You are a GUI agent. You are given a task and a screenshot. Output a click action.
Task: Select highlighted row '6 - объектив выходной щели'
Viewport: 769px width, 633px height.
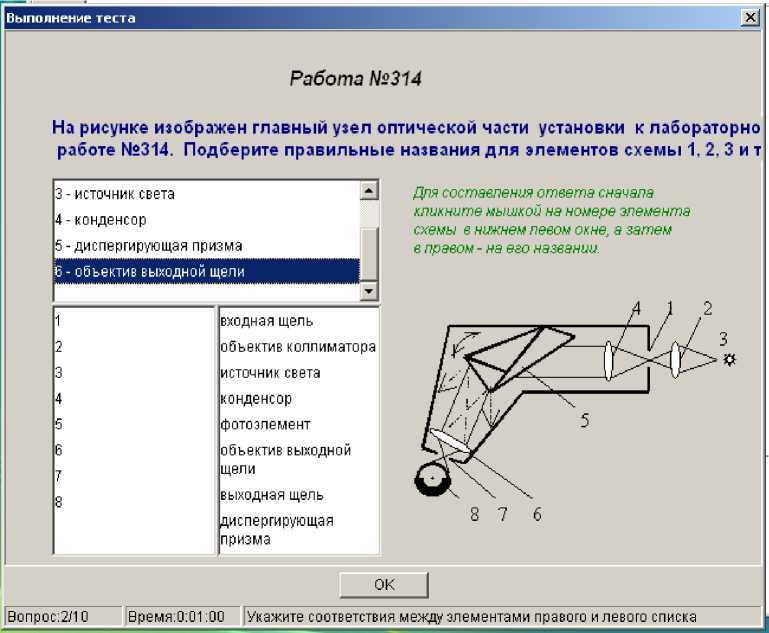pos(206,271)
